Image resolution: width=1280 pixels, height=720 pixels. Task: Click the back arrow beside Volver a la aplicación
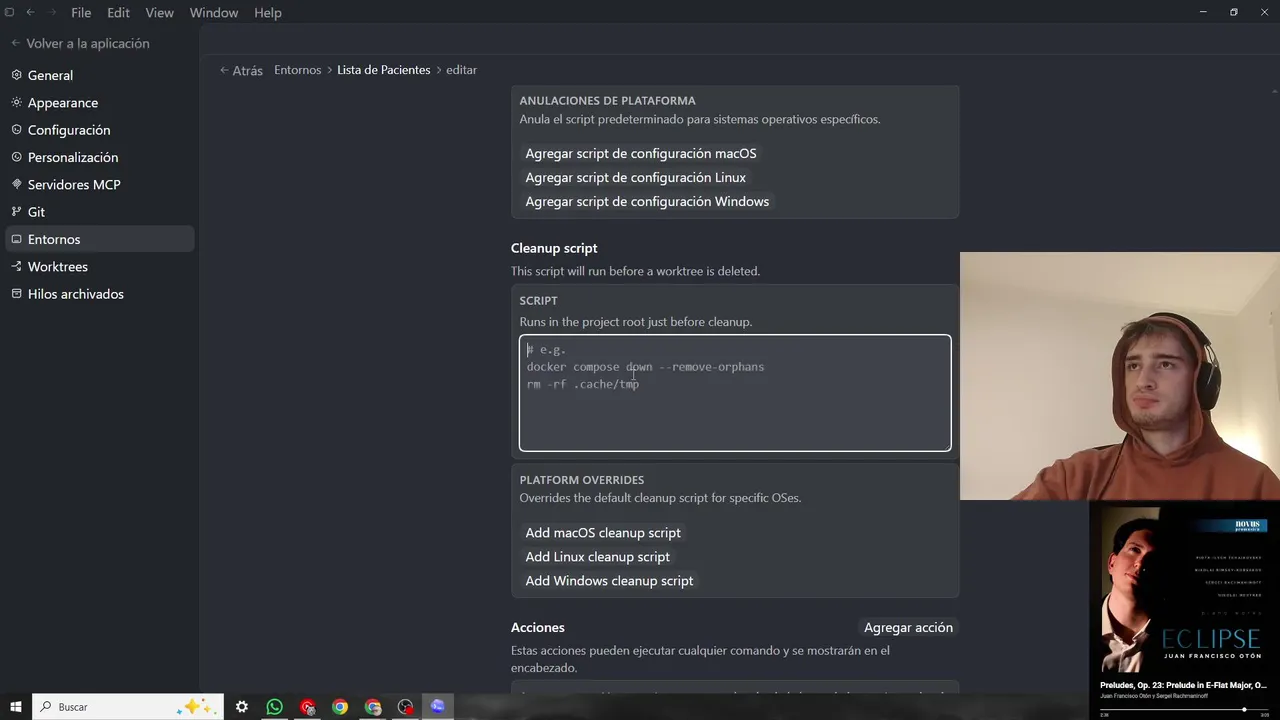pyautogui.click(x=15, y=43)
